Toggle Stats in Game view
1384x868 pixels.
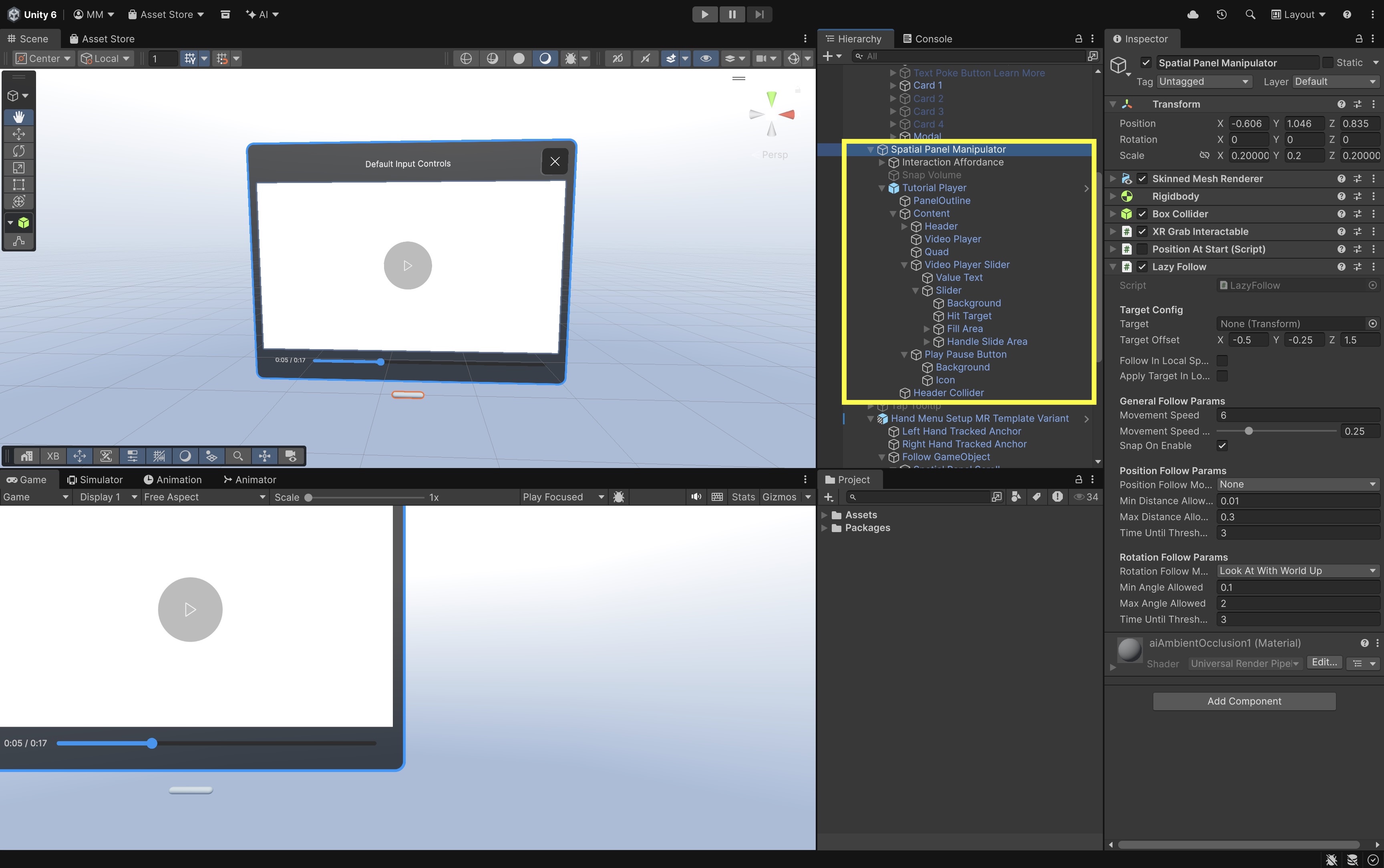pos(743,497)
